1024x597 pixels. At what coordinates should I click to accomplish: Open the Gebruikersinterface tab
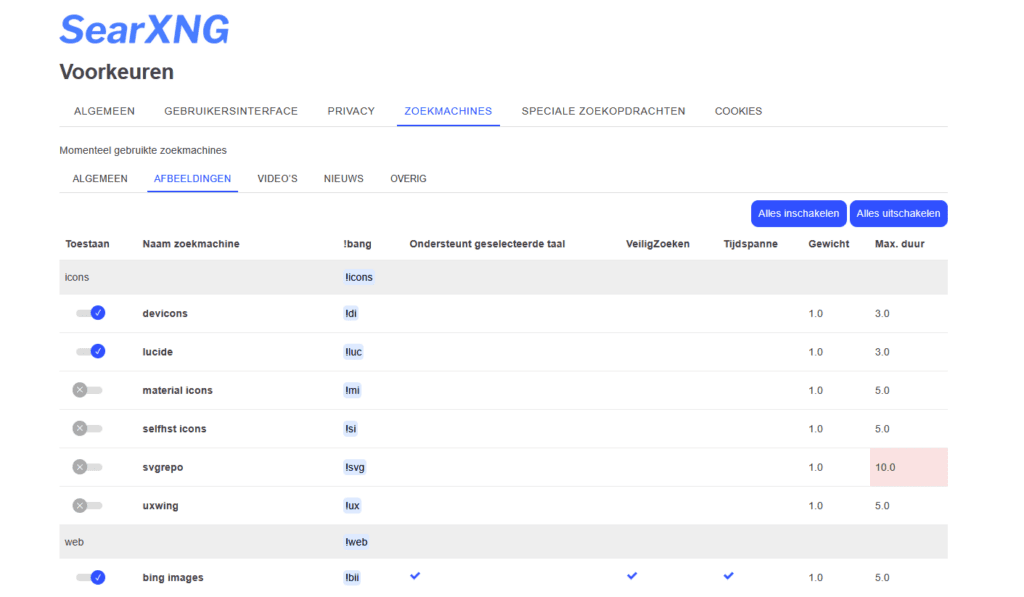click(231, 111)
